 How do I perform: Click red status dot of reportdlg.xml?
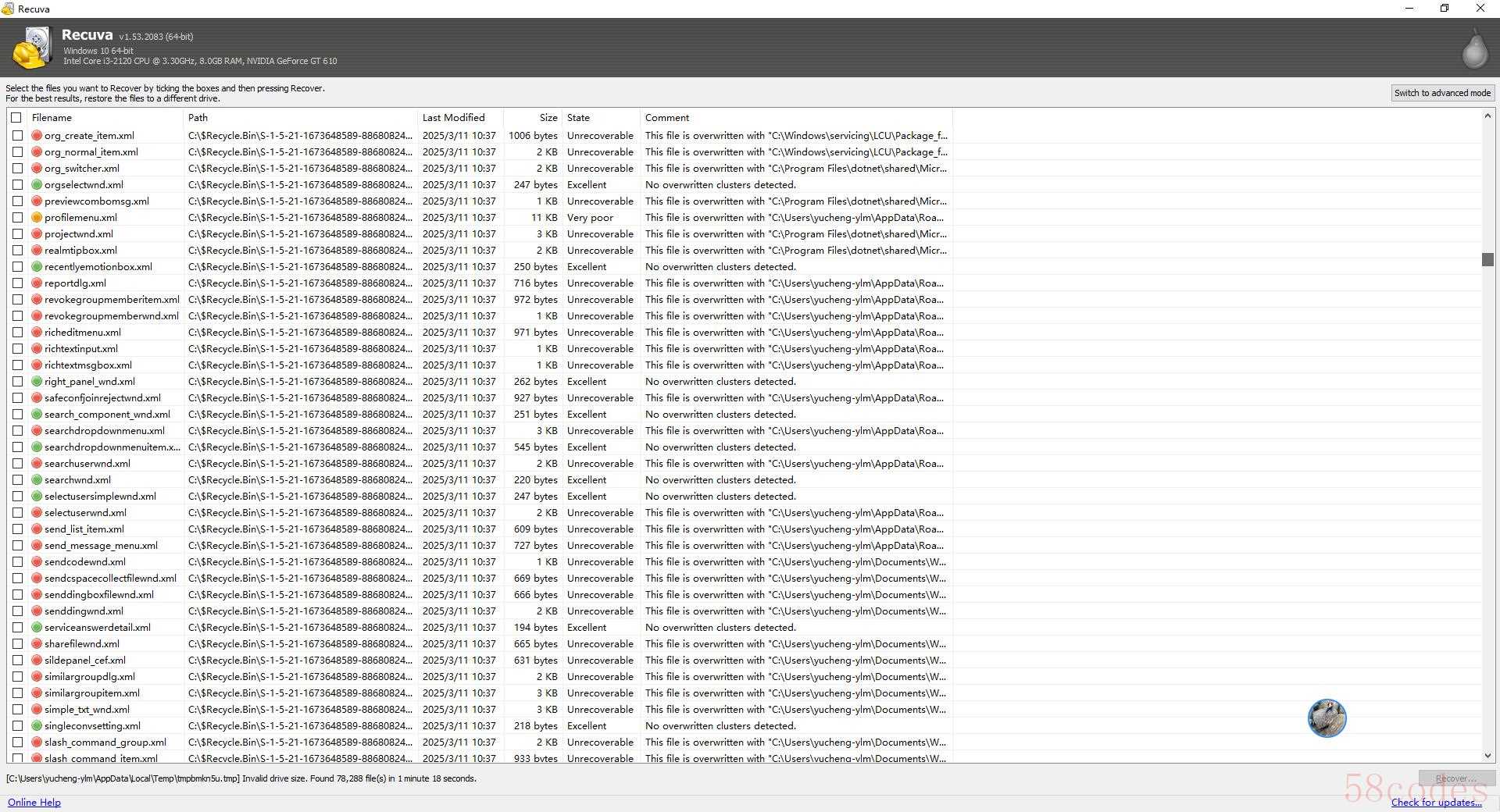click(37, 283)
